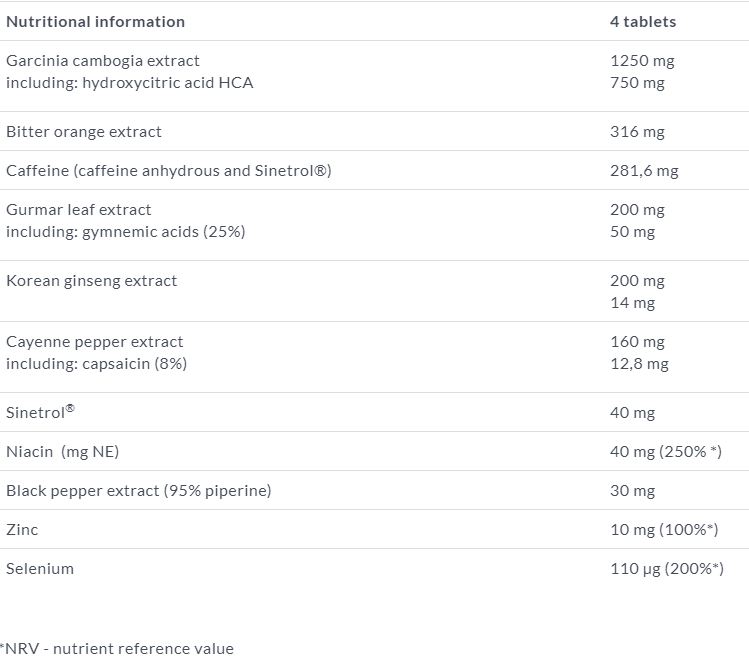Image resolution: width=749 pixels, height=656 pixels.
Task: Click the 'Gurmar leaf extract' label
Action: coord(79,209)
